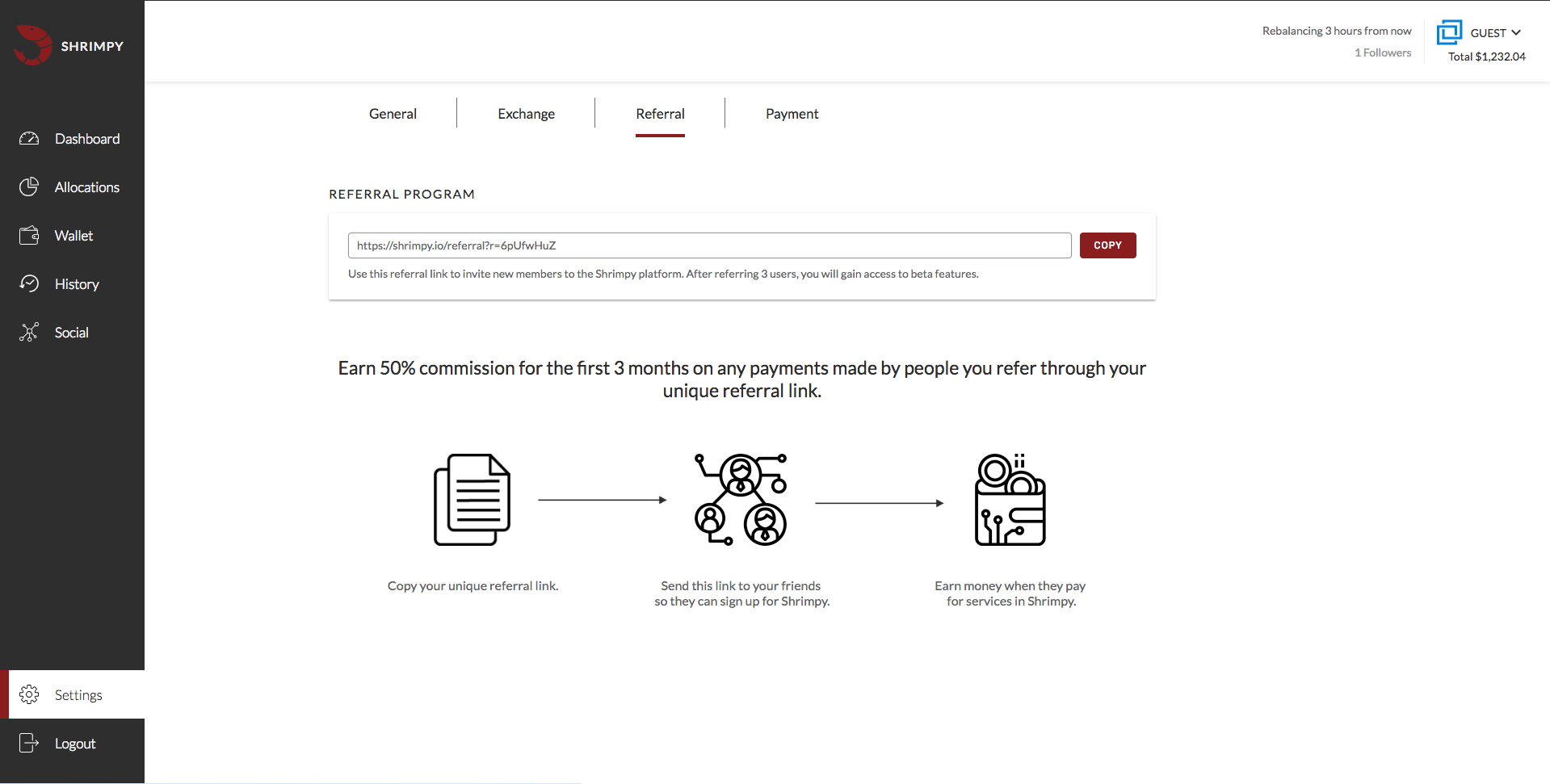Image resolution: width=1550 pixels, height=784 pixels.
Task: Click the Social network icon
Action: pos(29,333)
